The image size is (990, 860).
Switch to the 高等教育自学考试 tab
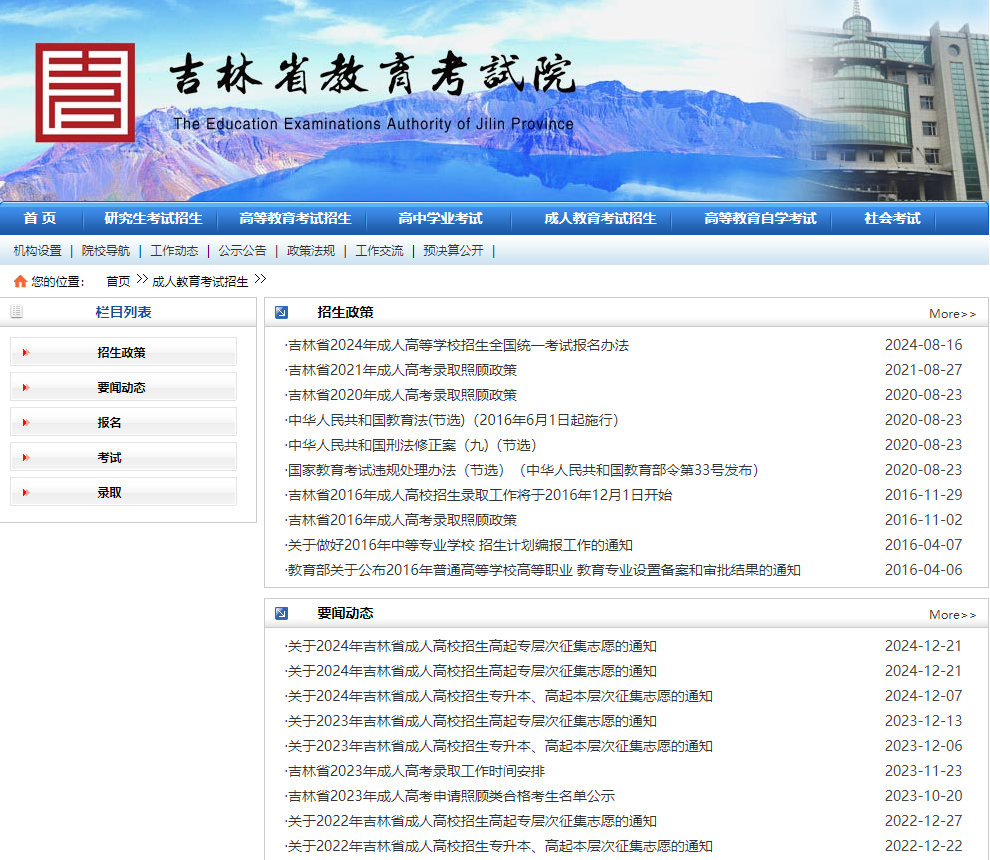click(761, 218)
